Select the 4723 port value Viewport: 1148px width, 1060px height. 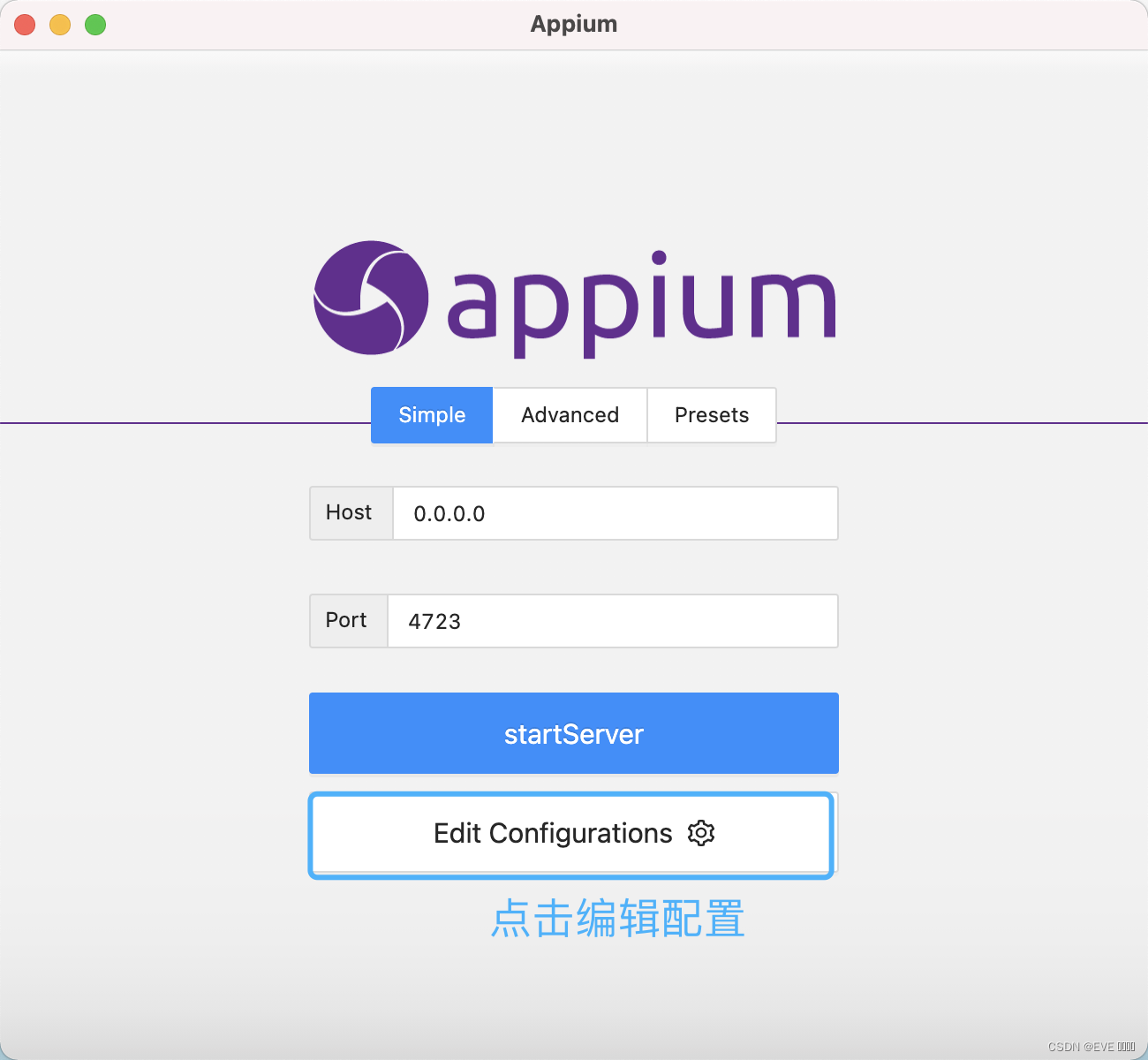click(434, 621)
